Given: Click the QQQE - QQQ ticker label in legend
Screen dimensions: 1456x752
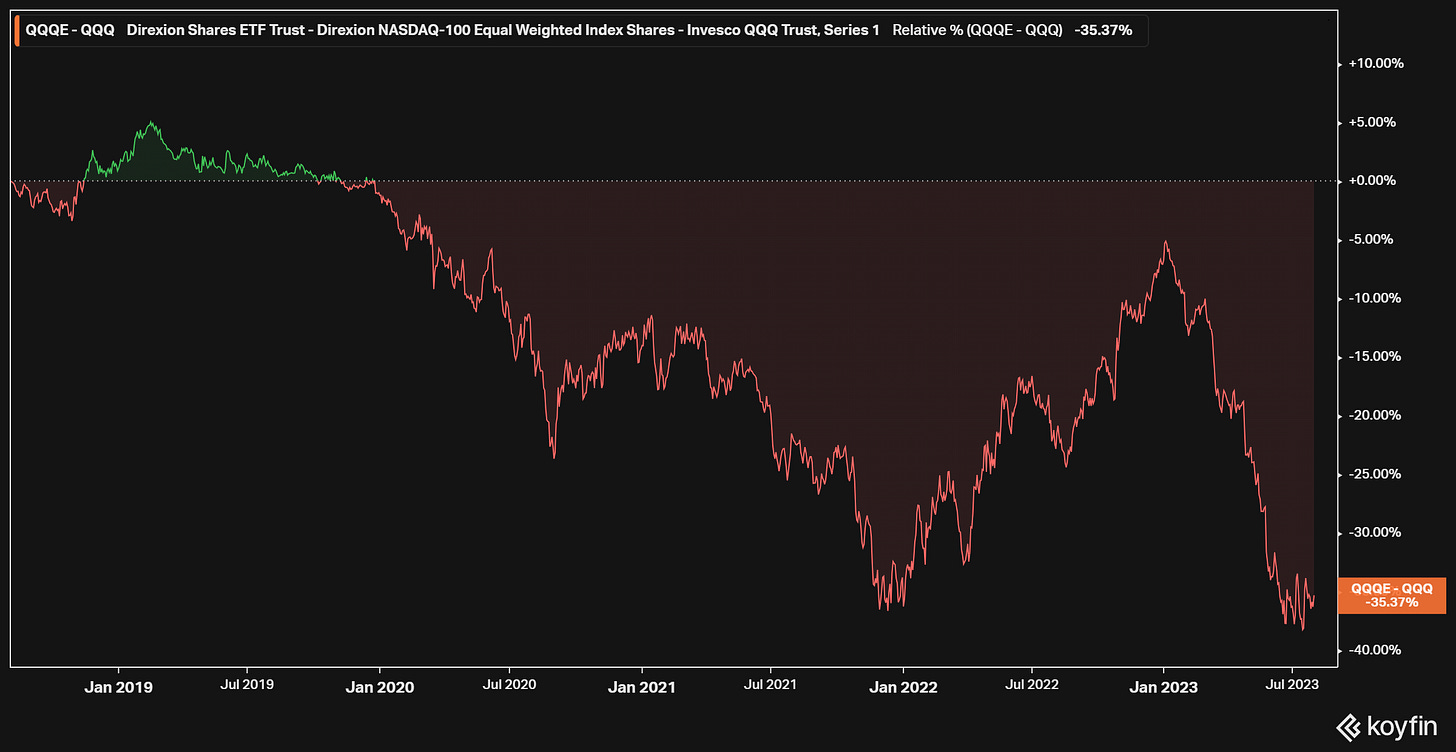Looking at the screenshot, I should tap(70, 31).
